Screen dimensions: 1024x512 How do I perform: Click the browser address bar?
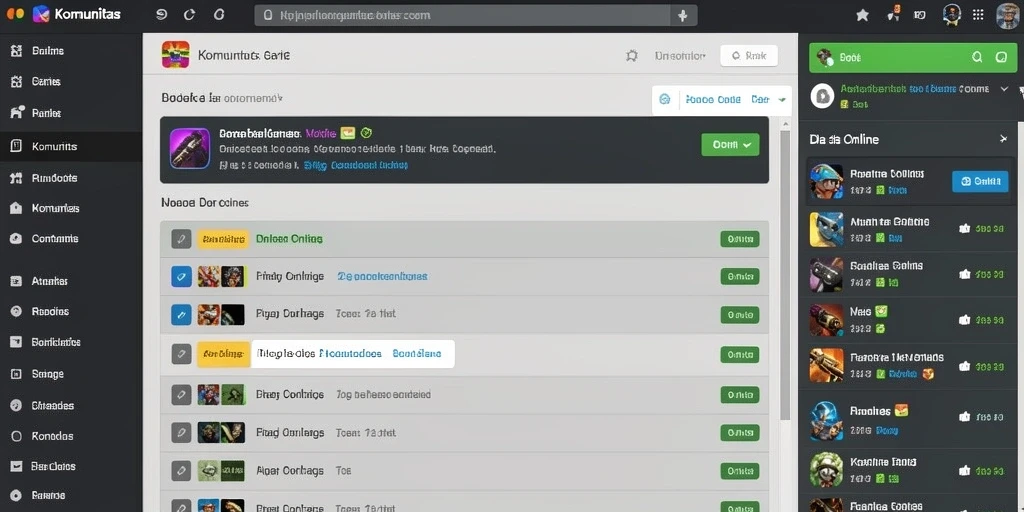point(462,16)
